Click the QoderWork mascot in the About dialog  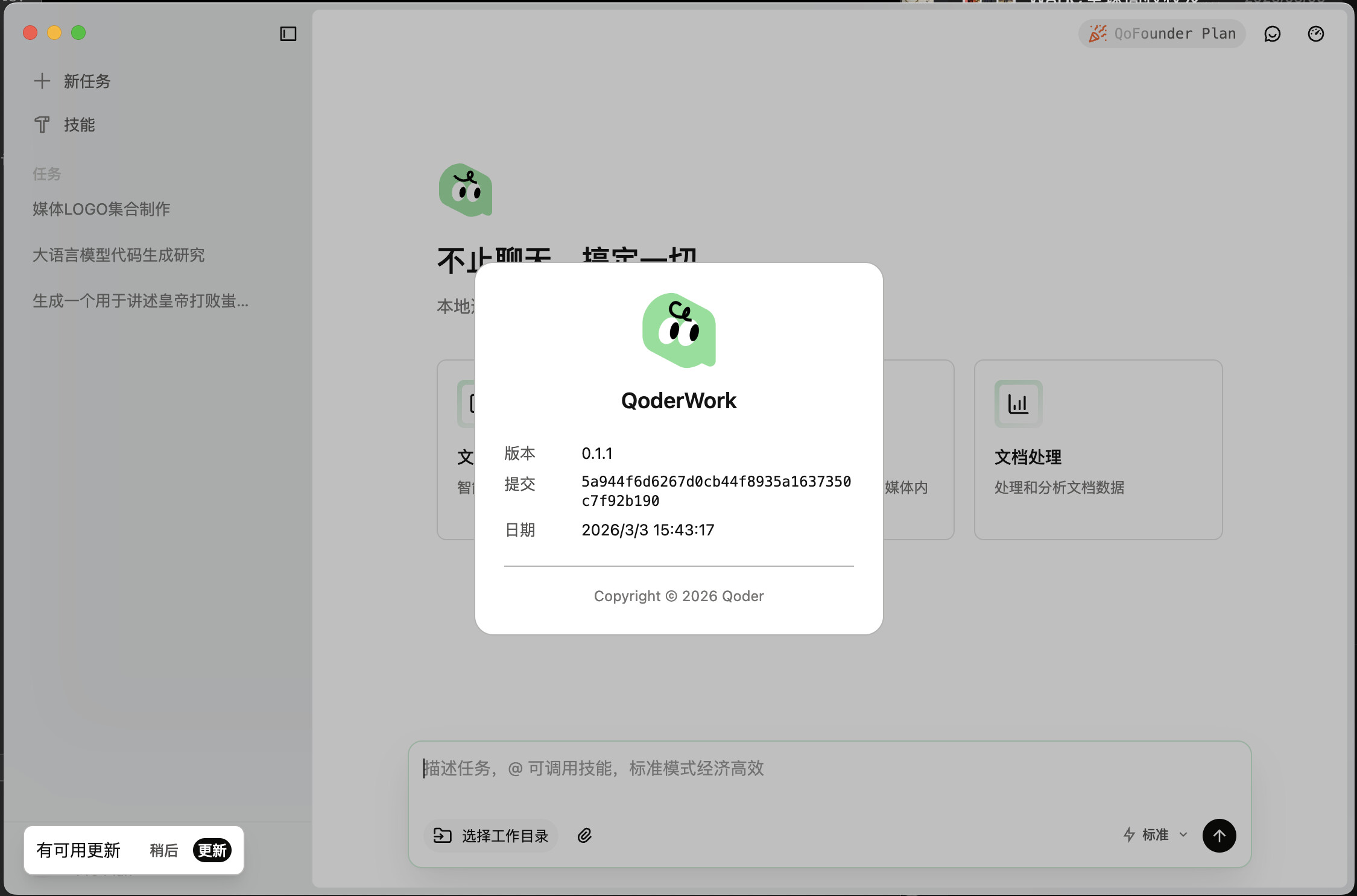pyautogui.click(x=679, y=330)
